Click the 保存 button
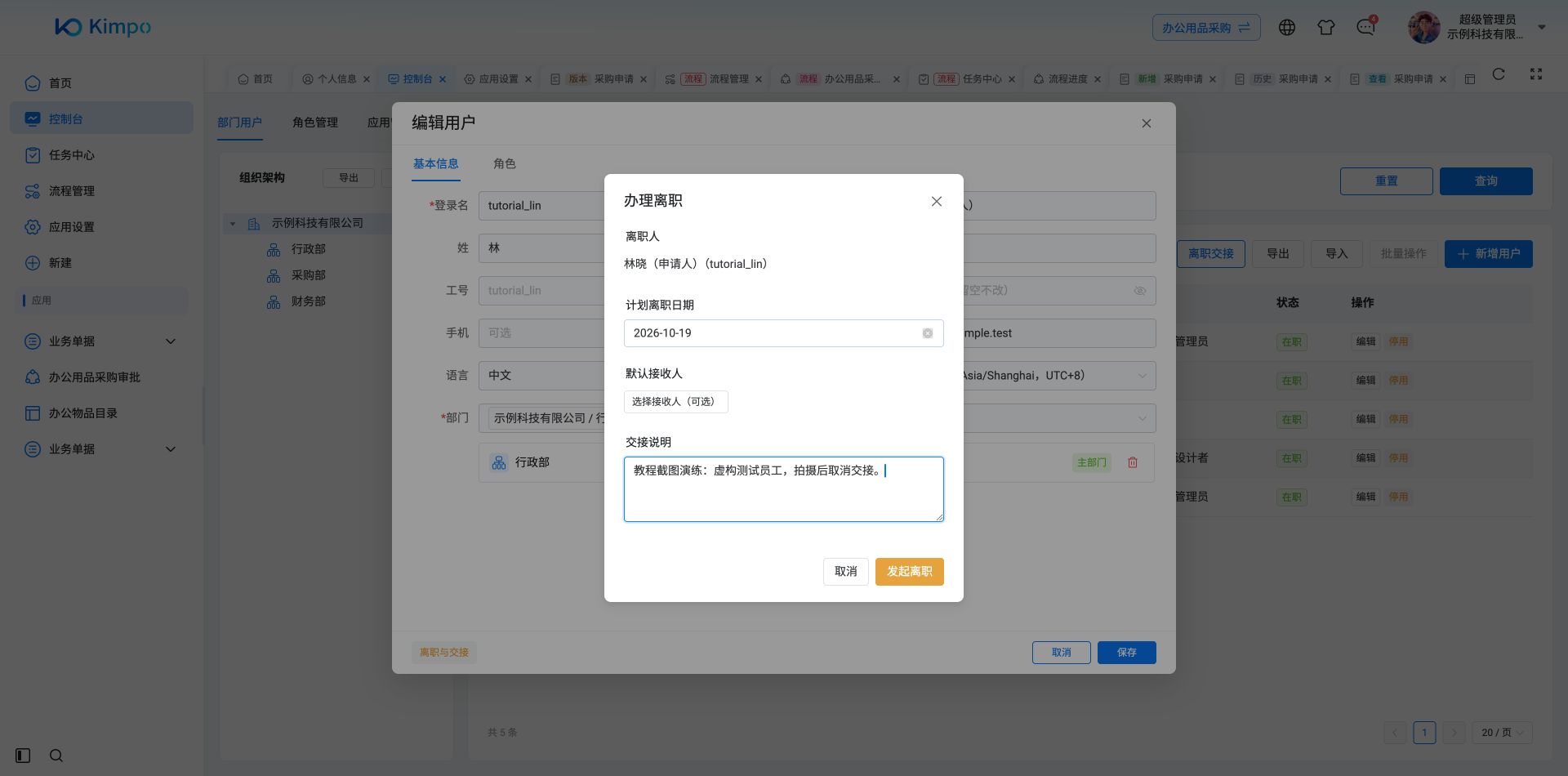Image resolution: width=1568 pixels, height=776 pixels. click(x=1127, y=653)
